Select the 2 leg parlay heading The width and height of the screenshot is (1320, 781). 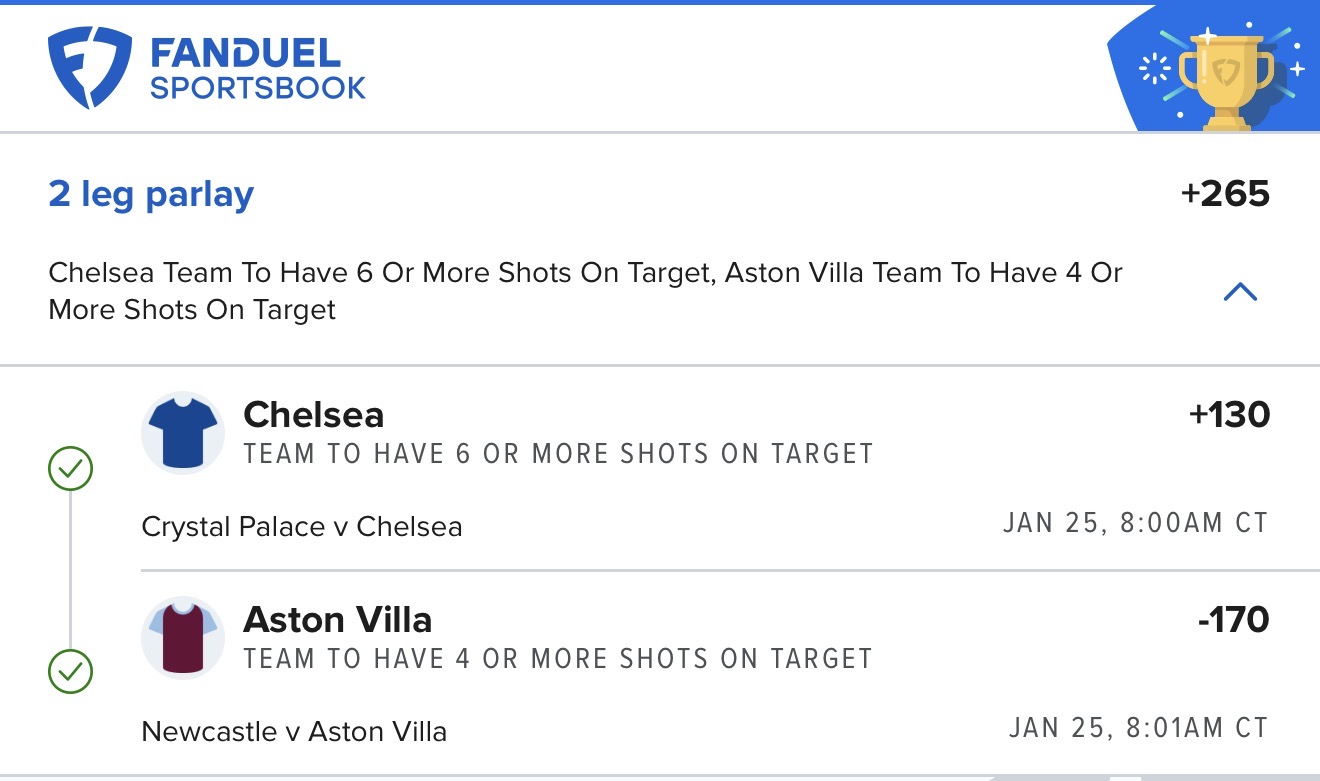pos(151,194)
